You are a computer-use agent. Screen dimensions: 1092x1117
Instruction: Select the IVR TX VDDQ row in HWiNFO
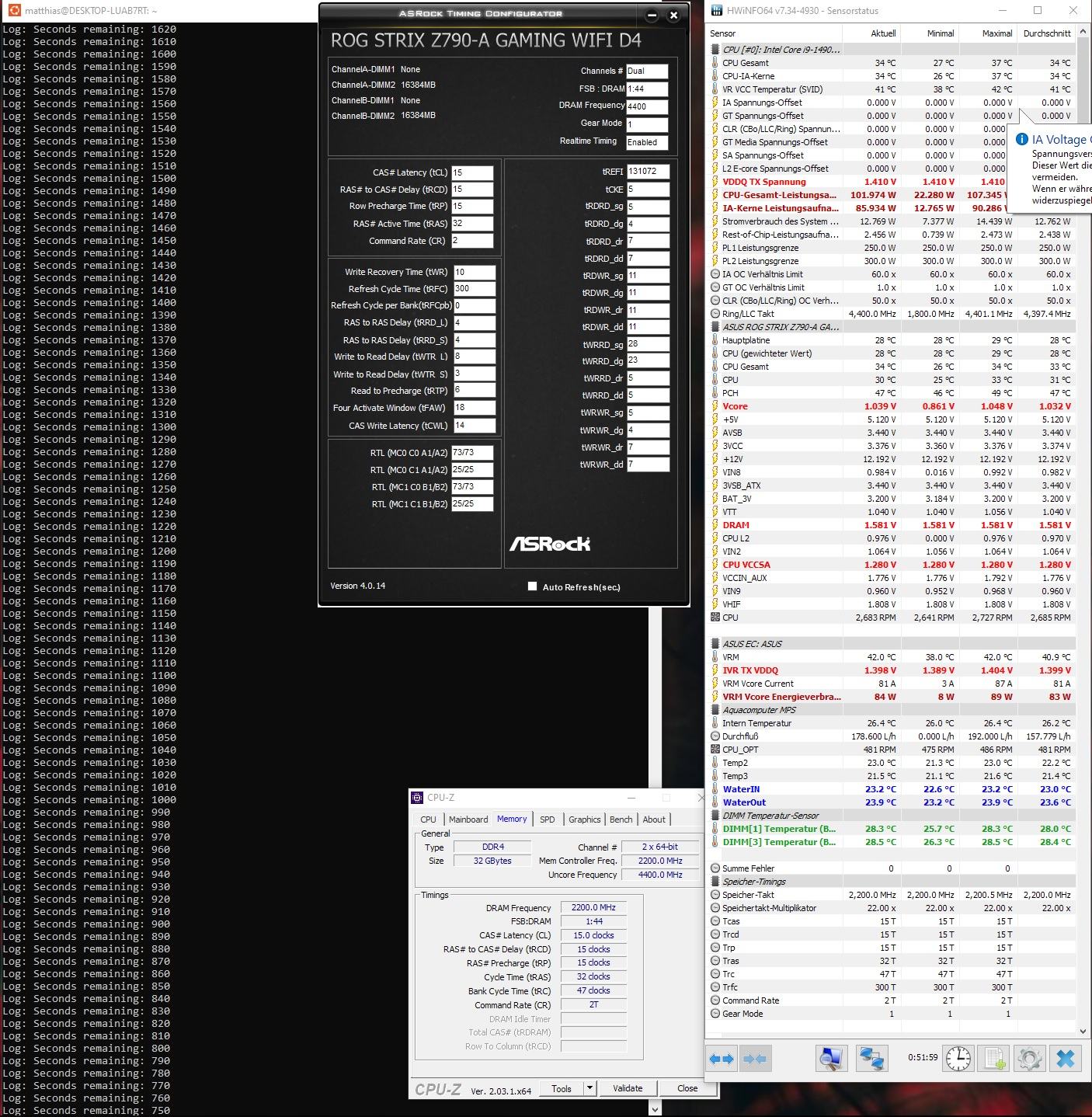(x=891, y=670)
